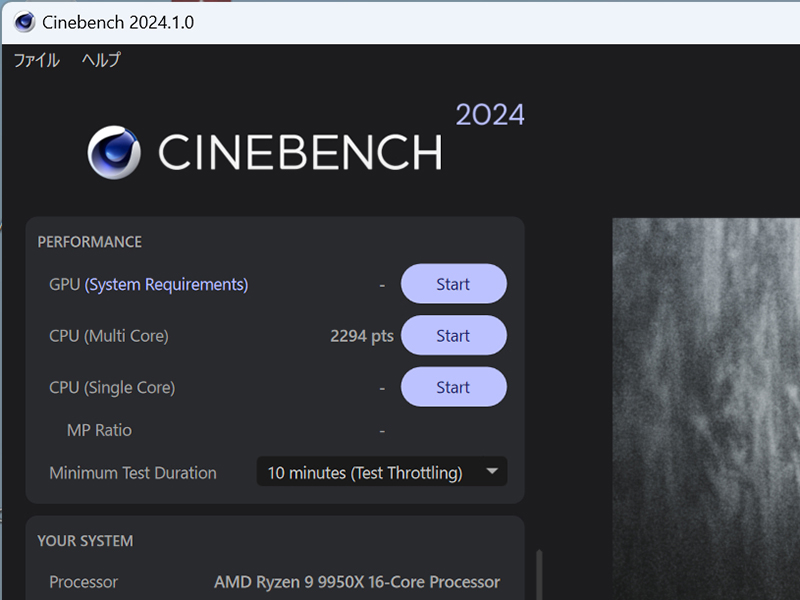Screen dimensions: 800x600
Task: Open the Minimum Test Duration dropdown
Action: click(x=382, y=472)
